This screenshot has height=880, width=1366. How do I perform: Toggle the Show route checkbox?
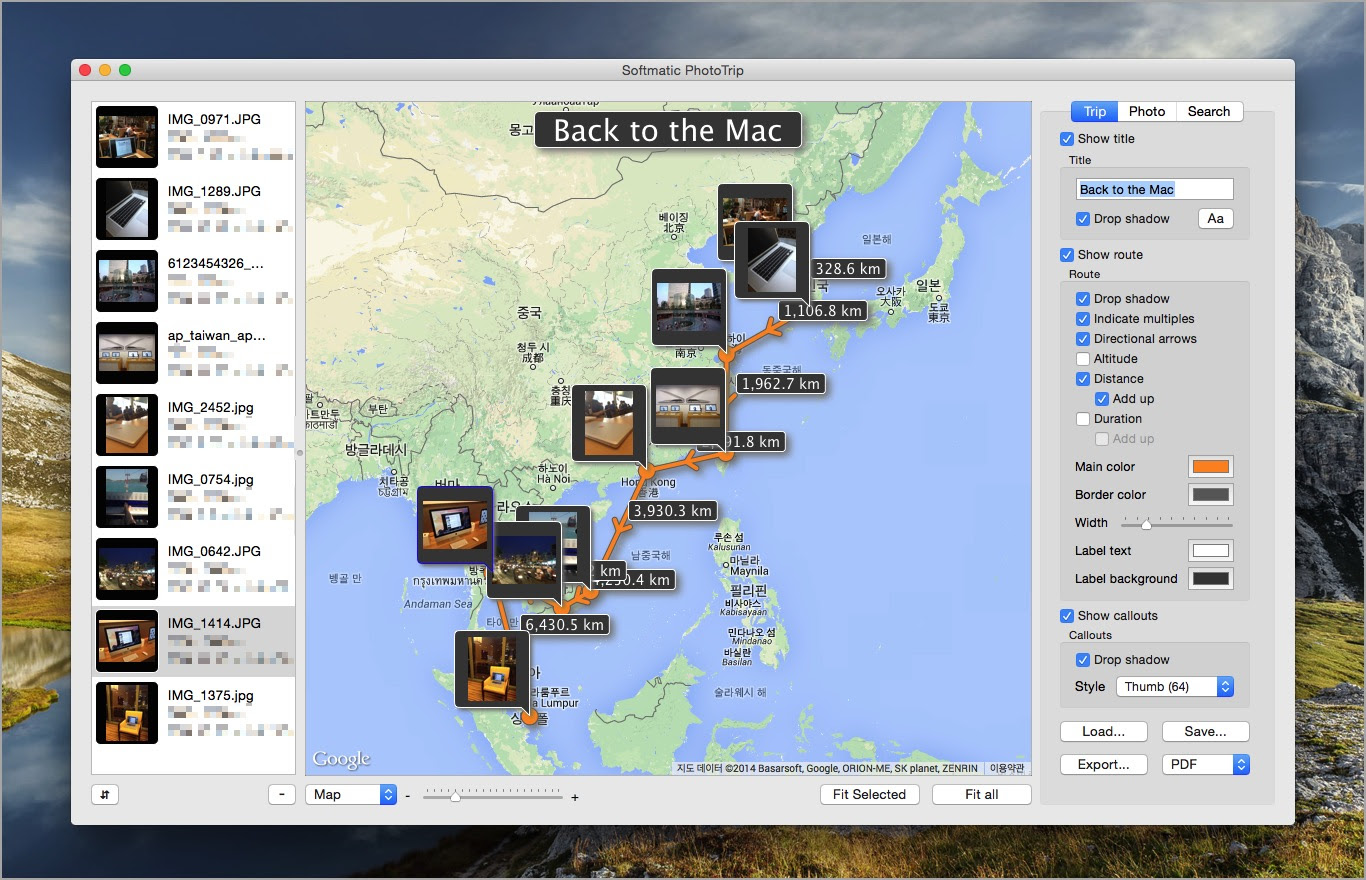click(x=1067, y=255)
